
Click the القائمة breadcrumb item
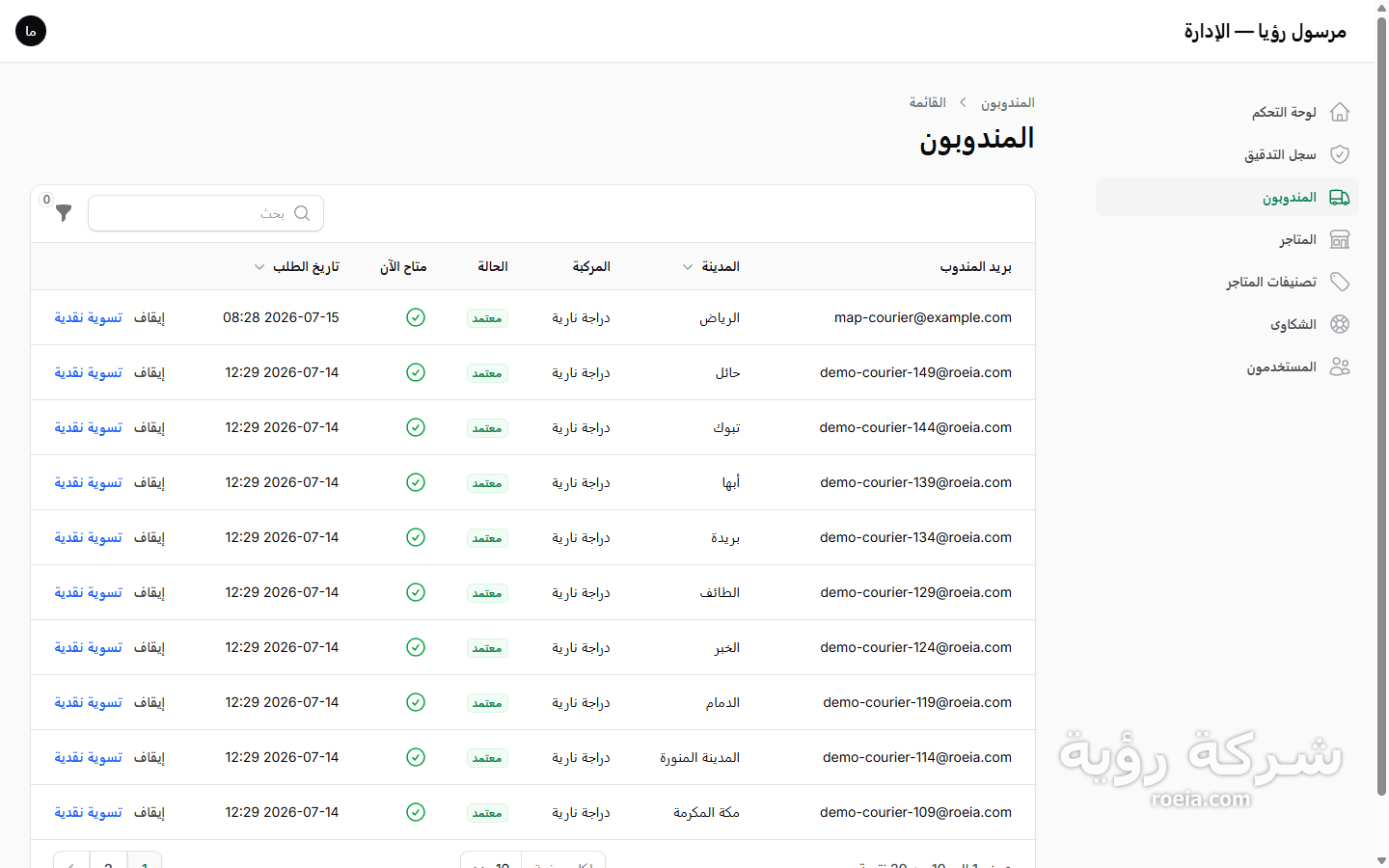[928, 102]
